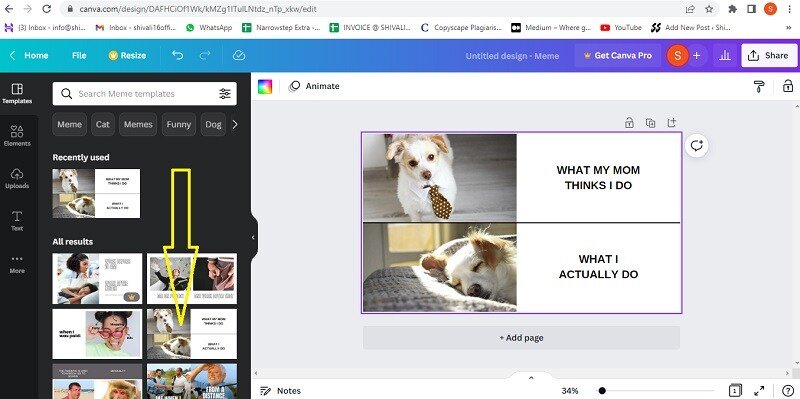Image resolution: width=800 pixels, height=399 pixels.
Task: Open the Templates side panel
Action: [x=17, y=94]
